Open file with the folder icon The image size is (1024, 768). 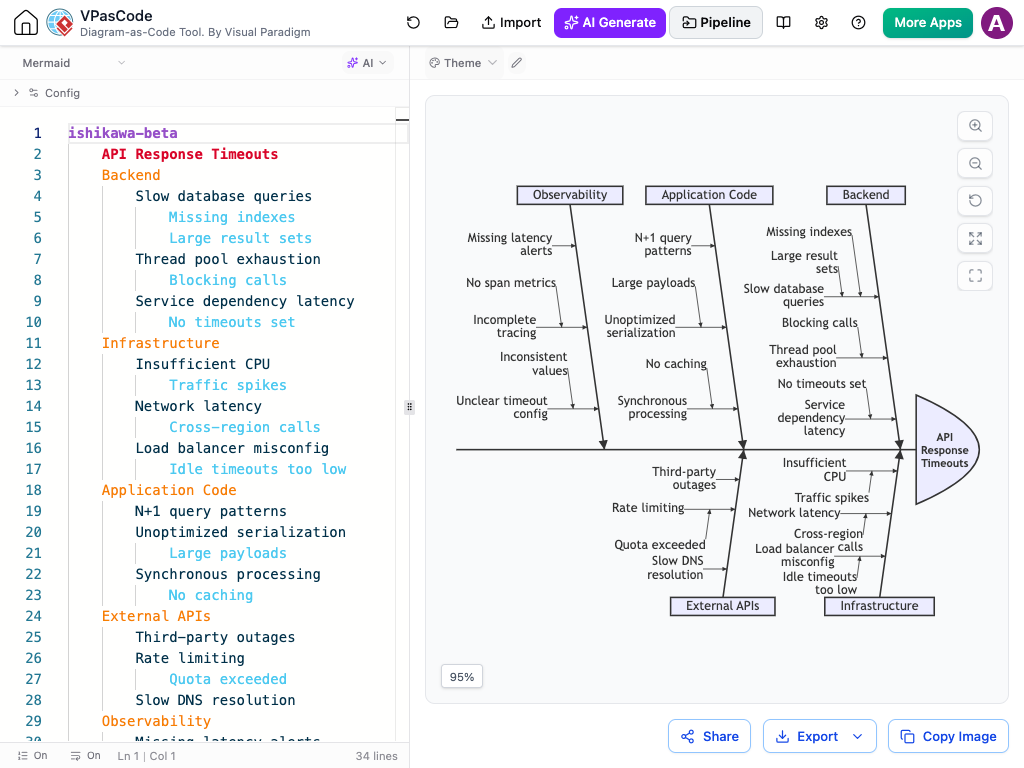pos(451,22)
